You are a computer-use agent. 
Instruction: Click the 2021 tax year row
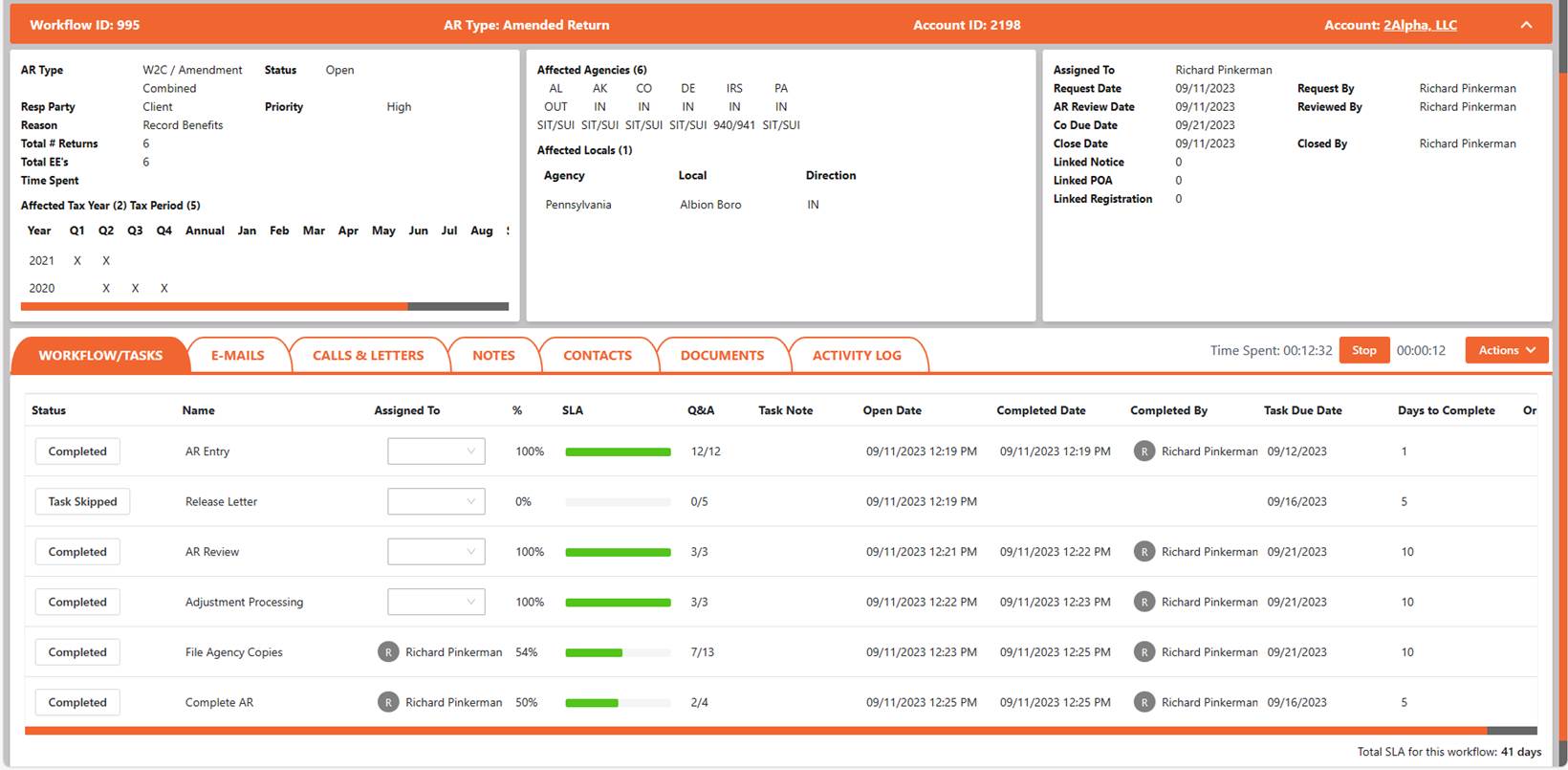(264, 260)
